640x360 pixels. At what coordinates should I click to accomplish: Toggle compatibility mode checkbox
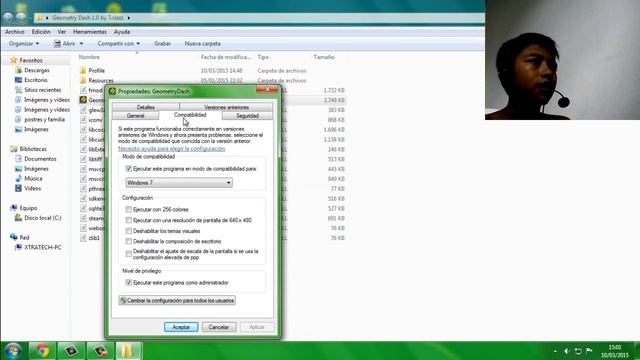(129, 169)
